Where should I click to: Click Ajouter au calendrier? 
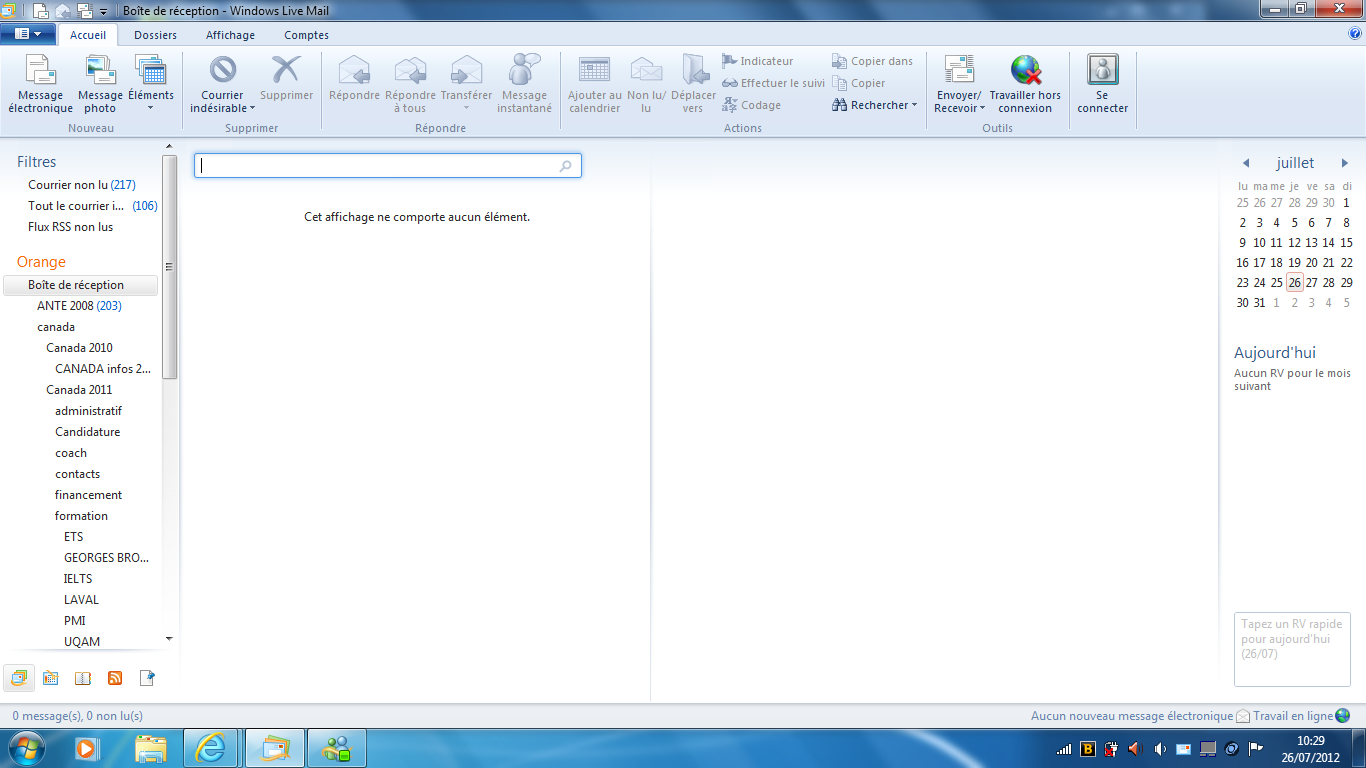click(x=594, y=83)
